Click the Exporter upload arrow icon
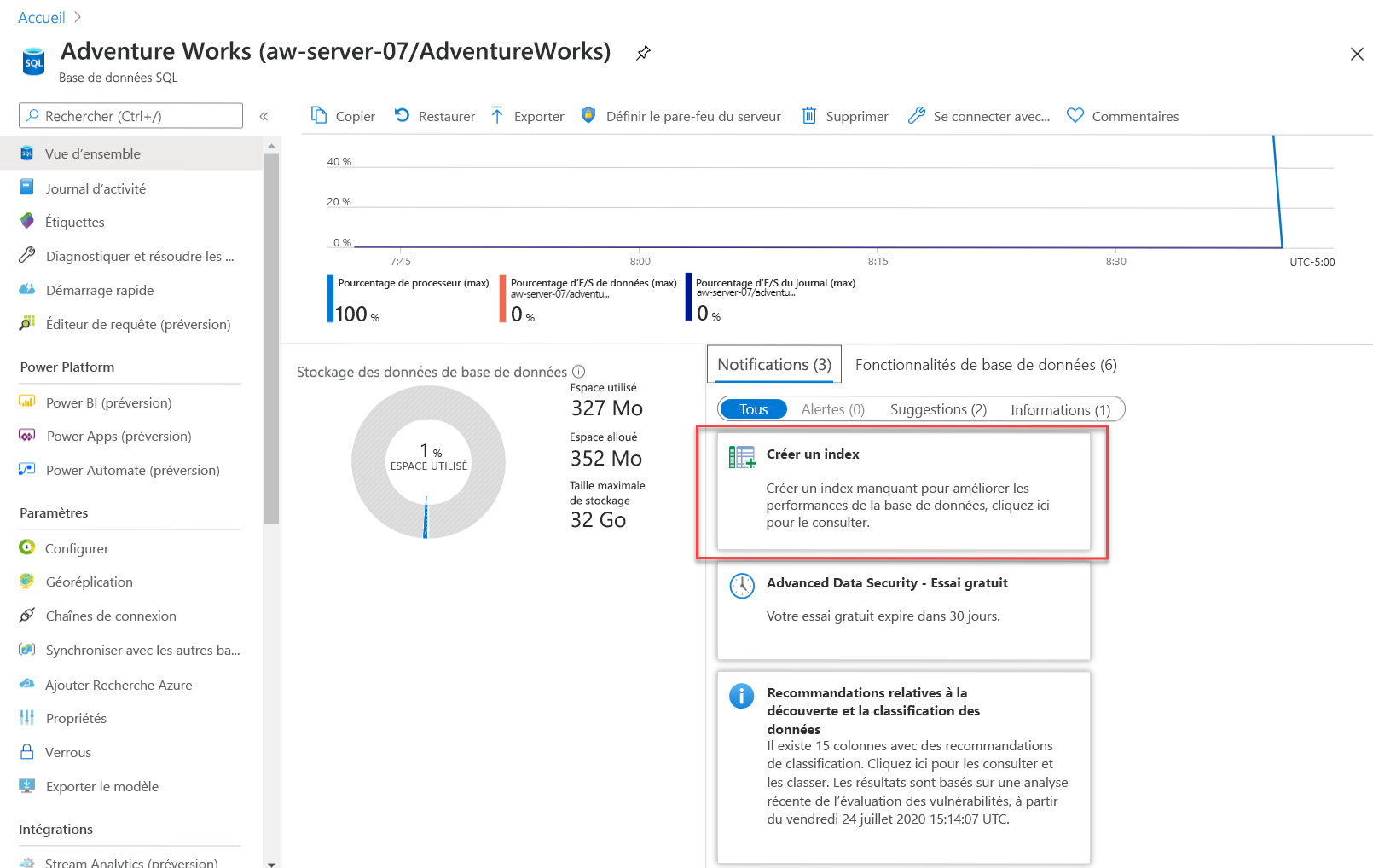Screen dimensions: 1373x868 [497, 115]
